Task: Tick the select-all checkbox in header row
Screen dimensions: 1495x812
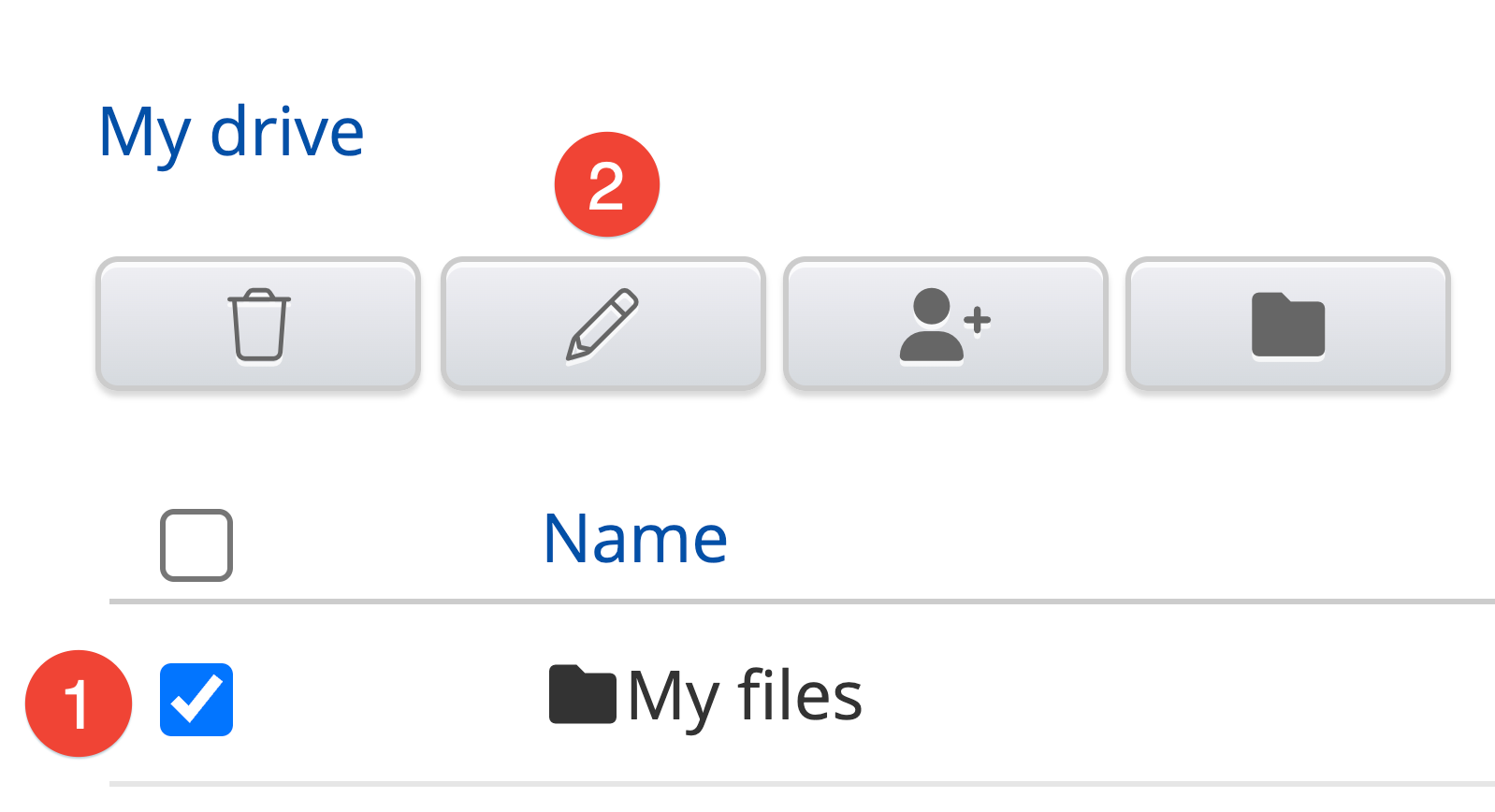Action: [x=196, y=544]
